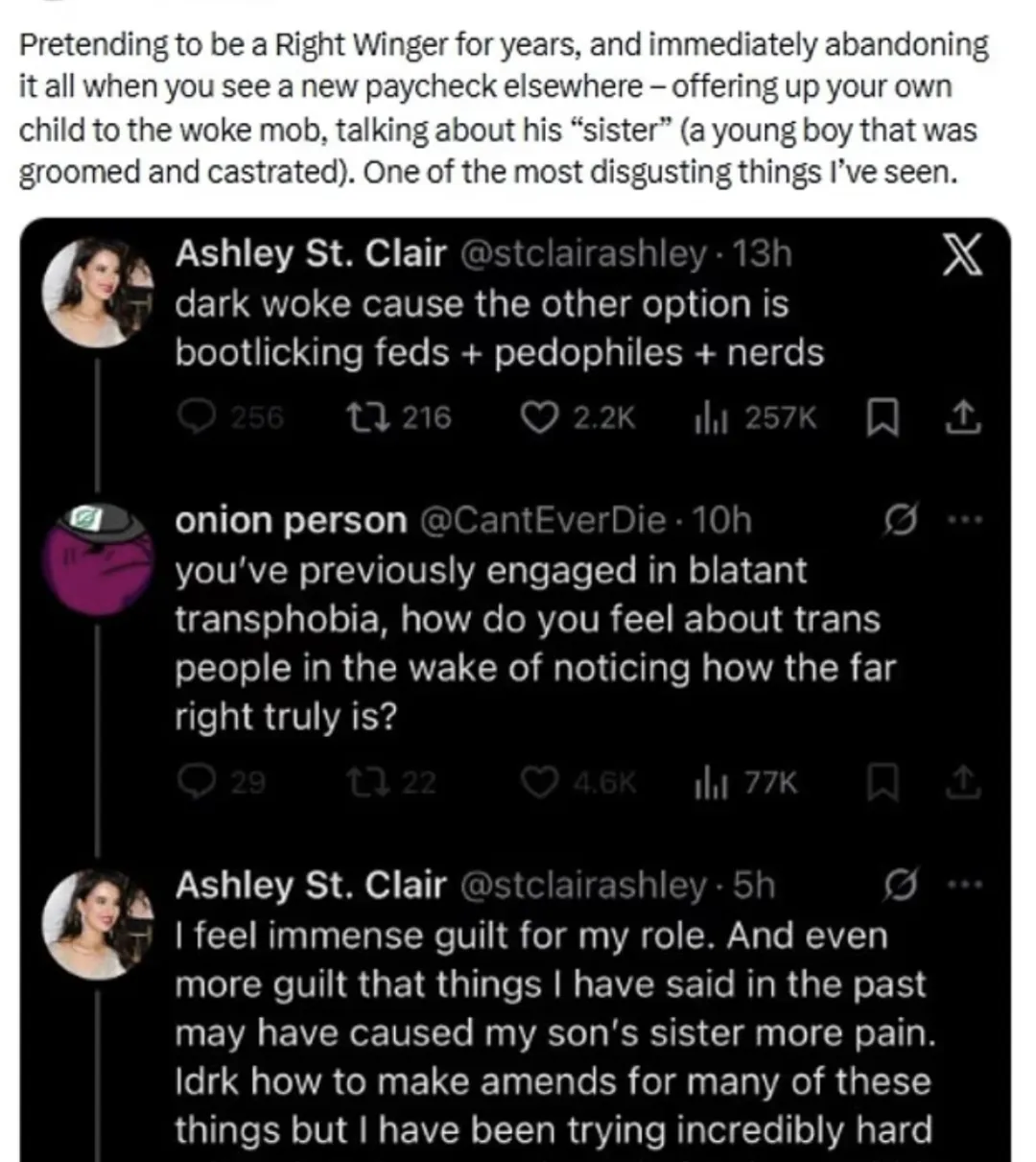Screen dimensions: 1036x1162
Task: Click the X logo in quoted post
Action: point(960,255)
